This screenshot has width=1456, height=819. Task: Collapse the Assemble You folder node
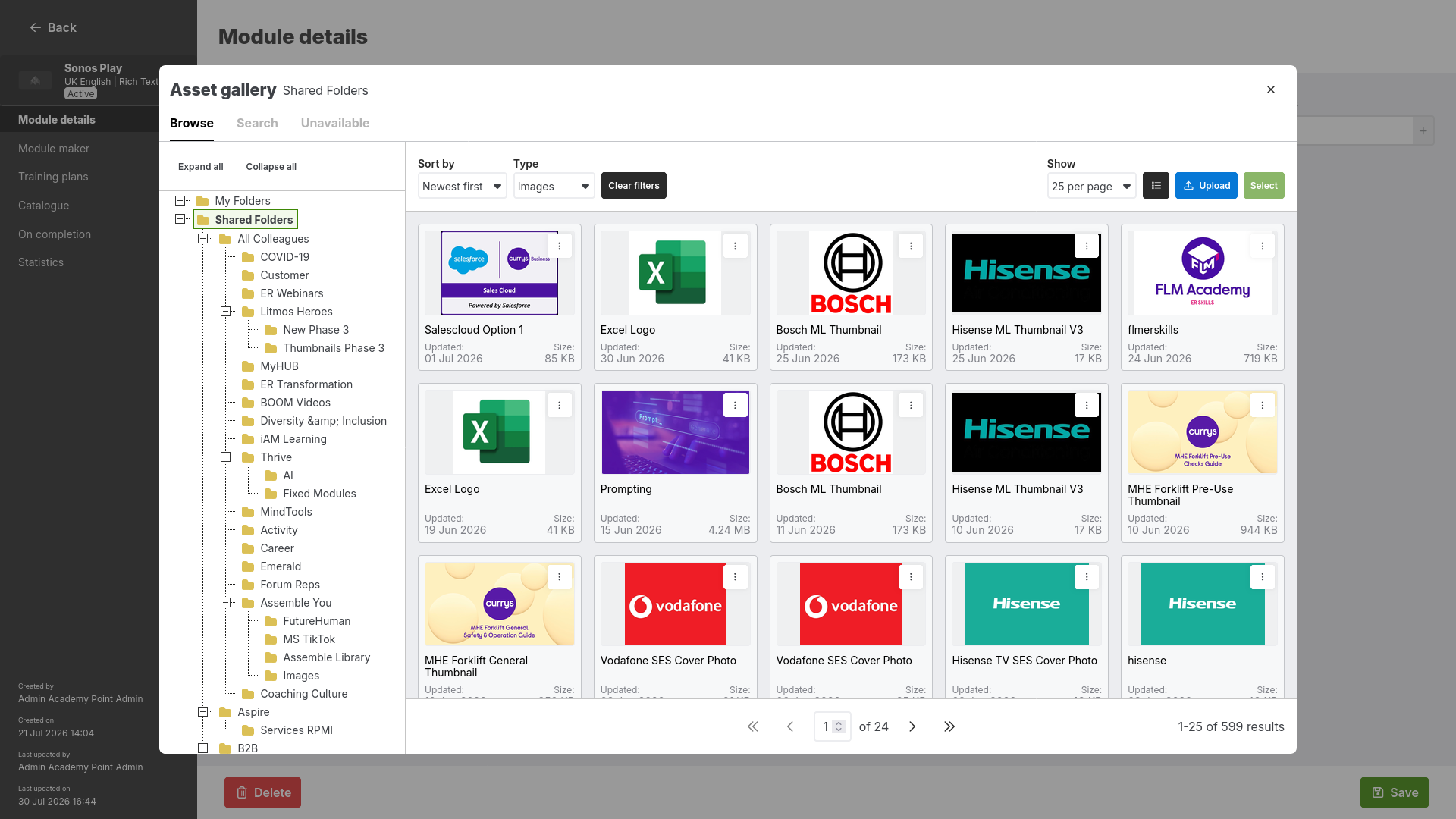[226, 603]
